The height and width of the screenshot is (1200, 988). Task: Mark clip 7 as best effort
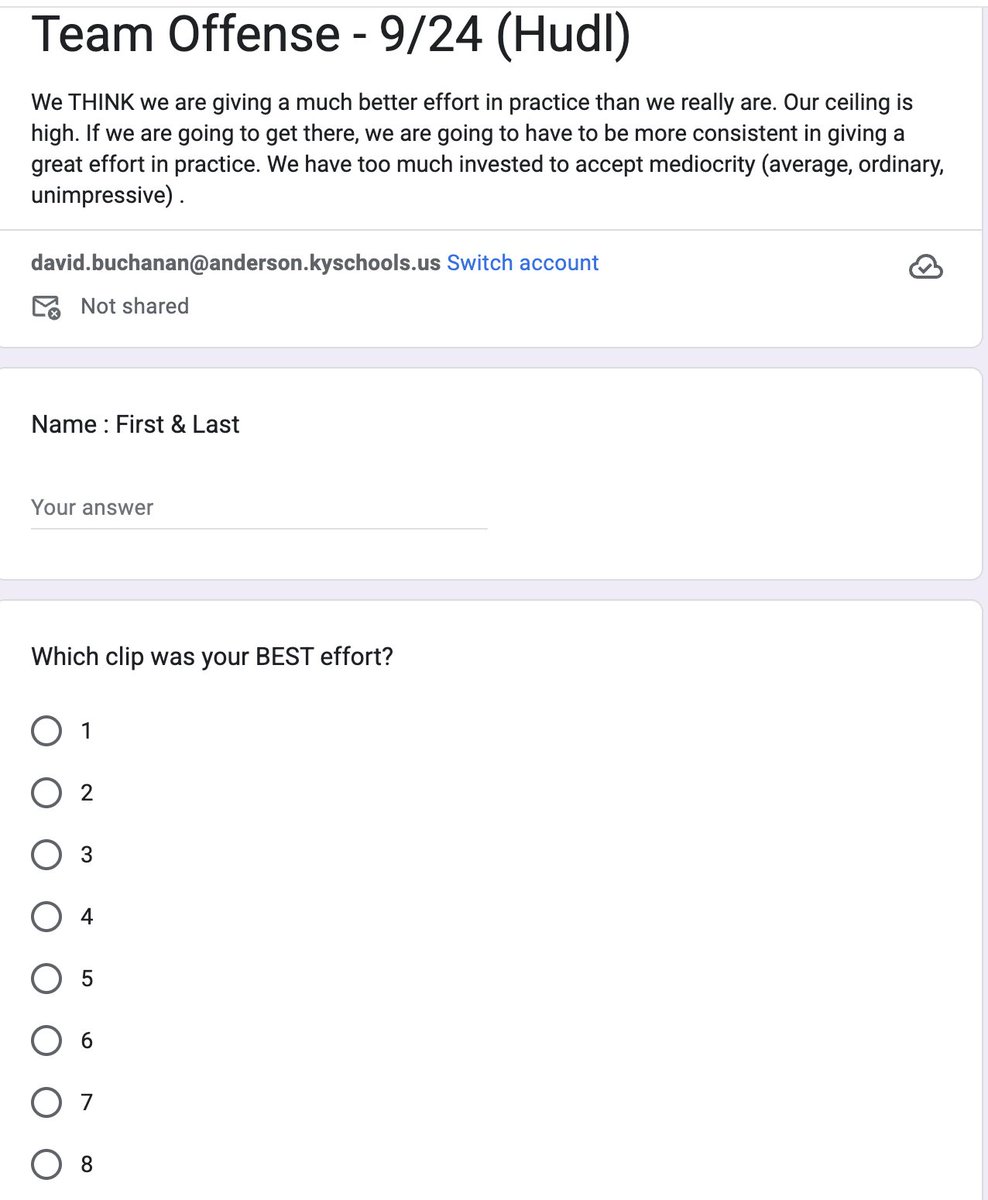[46, 1103]
